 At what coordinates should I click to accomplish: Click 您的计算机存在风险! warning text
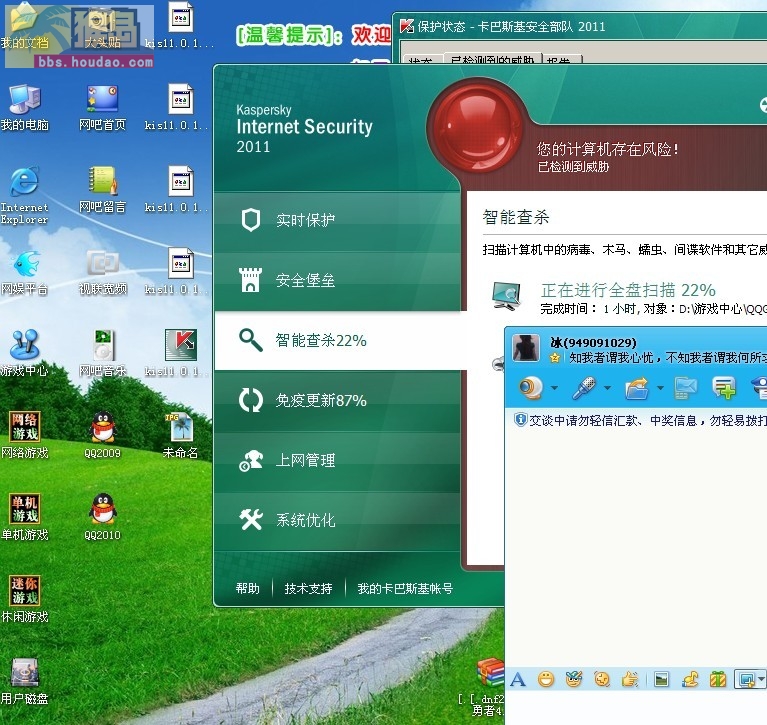coord(607,149)
